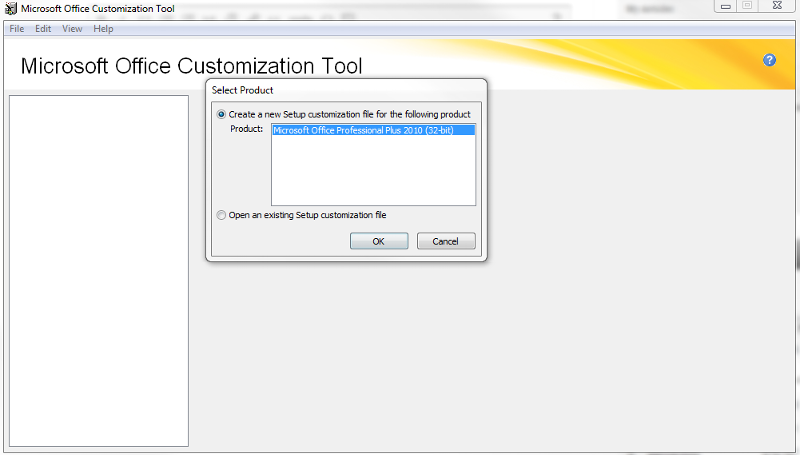Minimize the Office Customization Tool window
Image resolution: width=800 pixels, height=455 pixels.
click(x=726, y=6)
